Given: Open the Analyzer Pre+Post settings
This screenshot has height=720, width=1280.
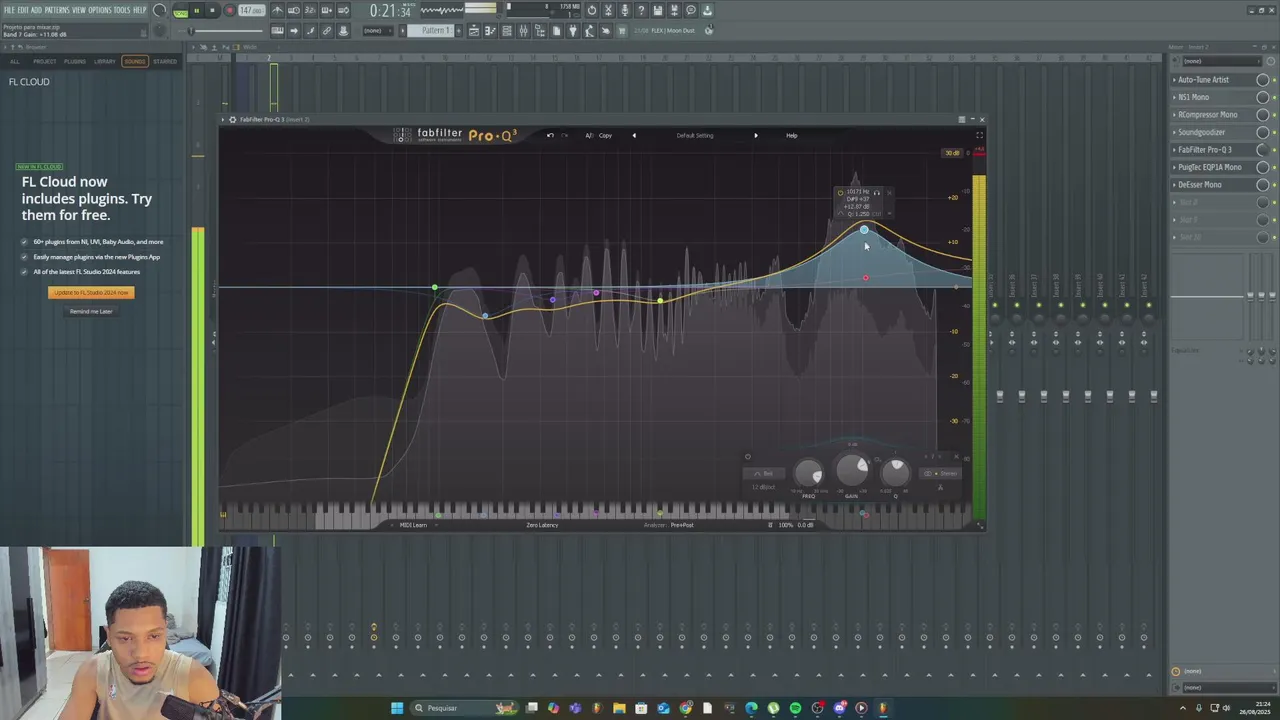Looking at the screenshot, I should [669, 525].
